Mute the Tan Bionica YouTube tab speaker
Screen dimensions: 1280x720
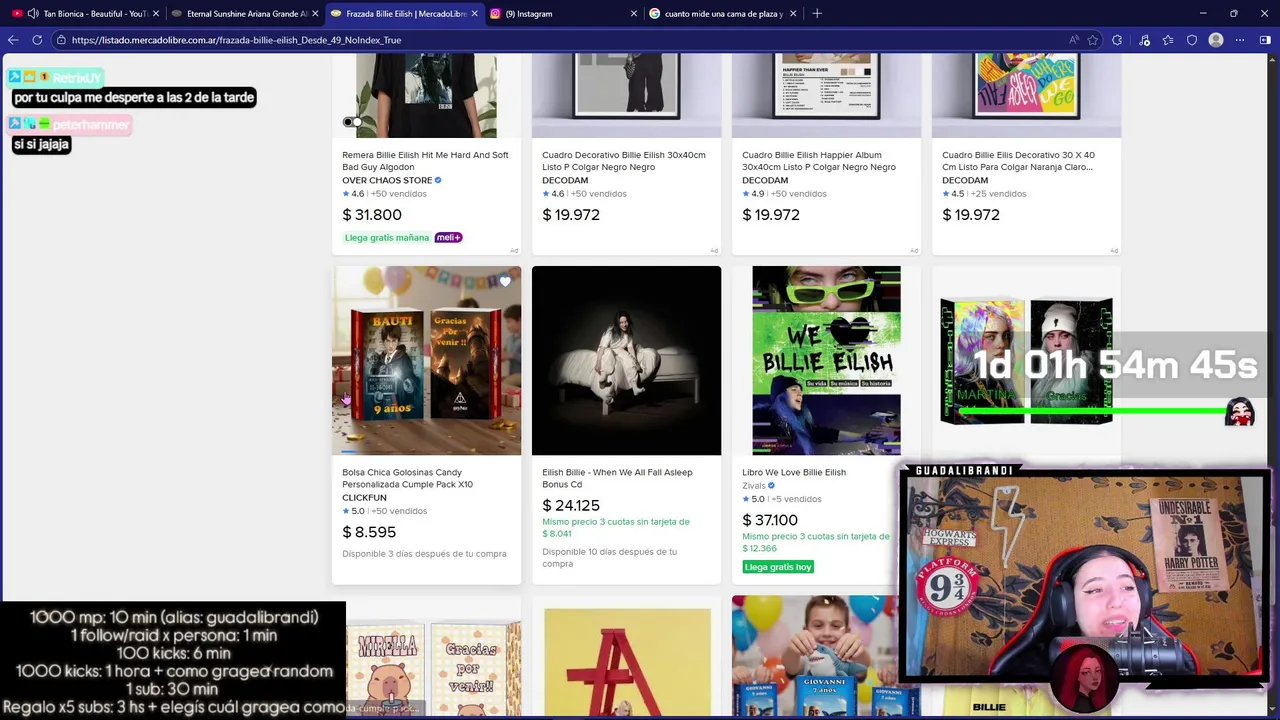(x=33, y=14)
